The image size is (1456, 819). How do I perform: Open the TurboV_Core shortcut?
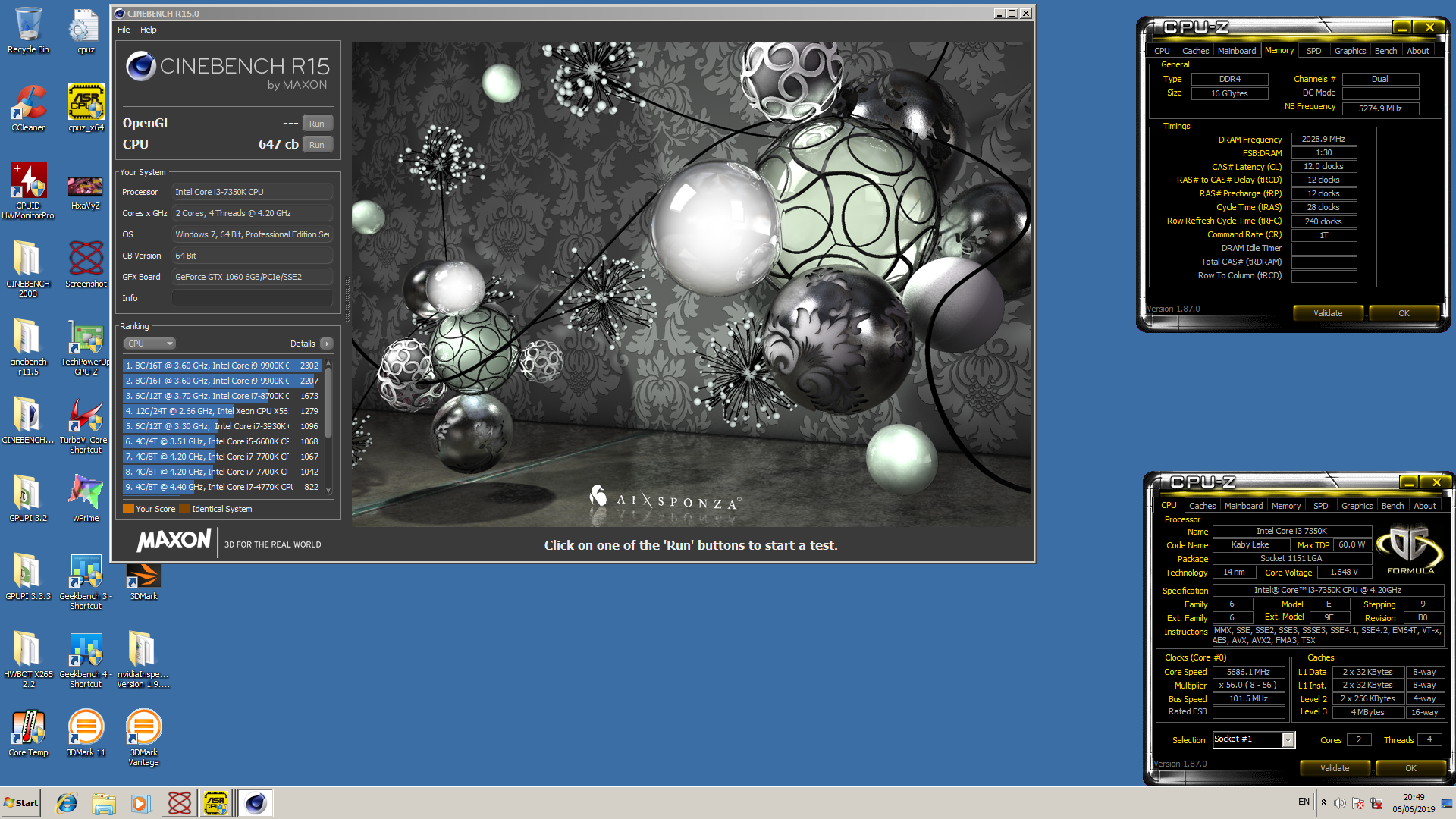click(x=86, y=425)
